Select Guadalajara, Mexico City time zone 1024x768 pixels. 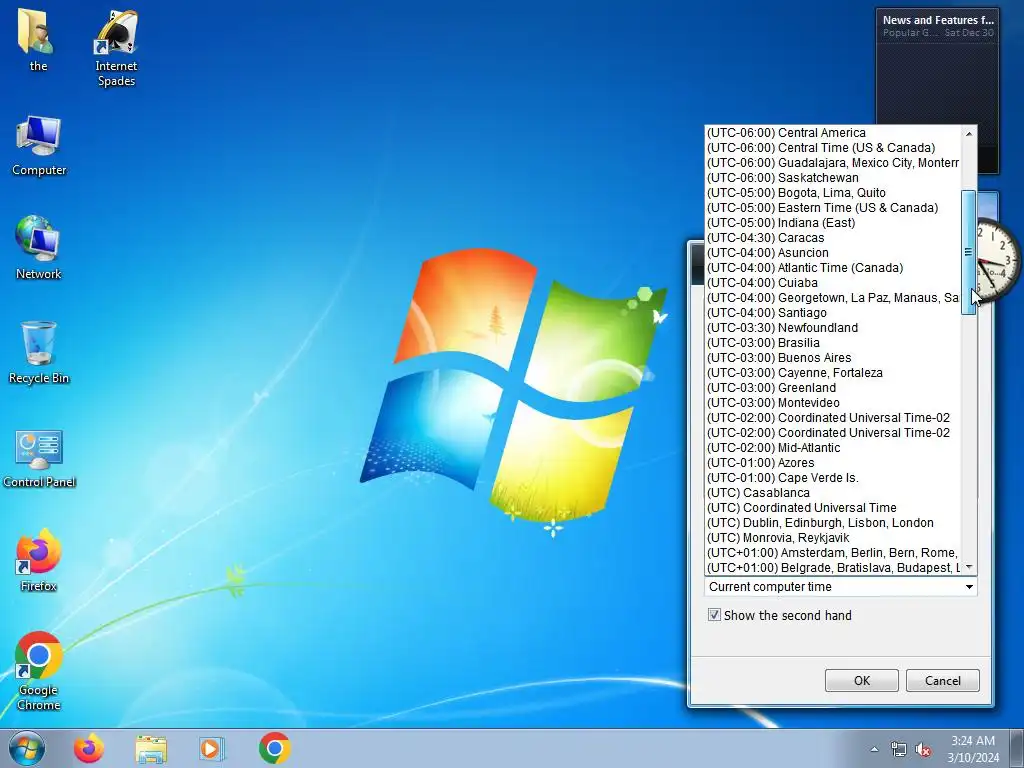(833, 163)
